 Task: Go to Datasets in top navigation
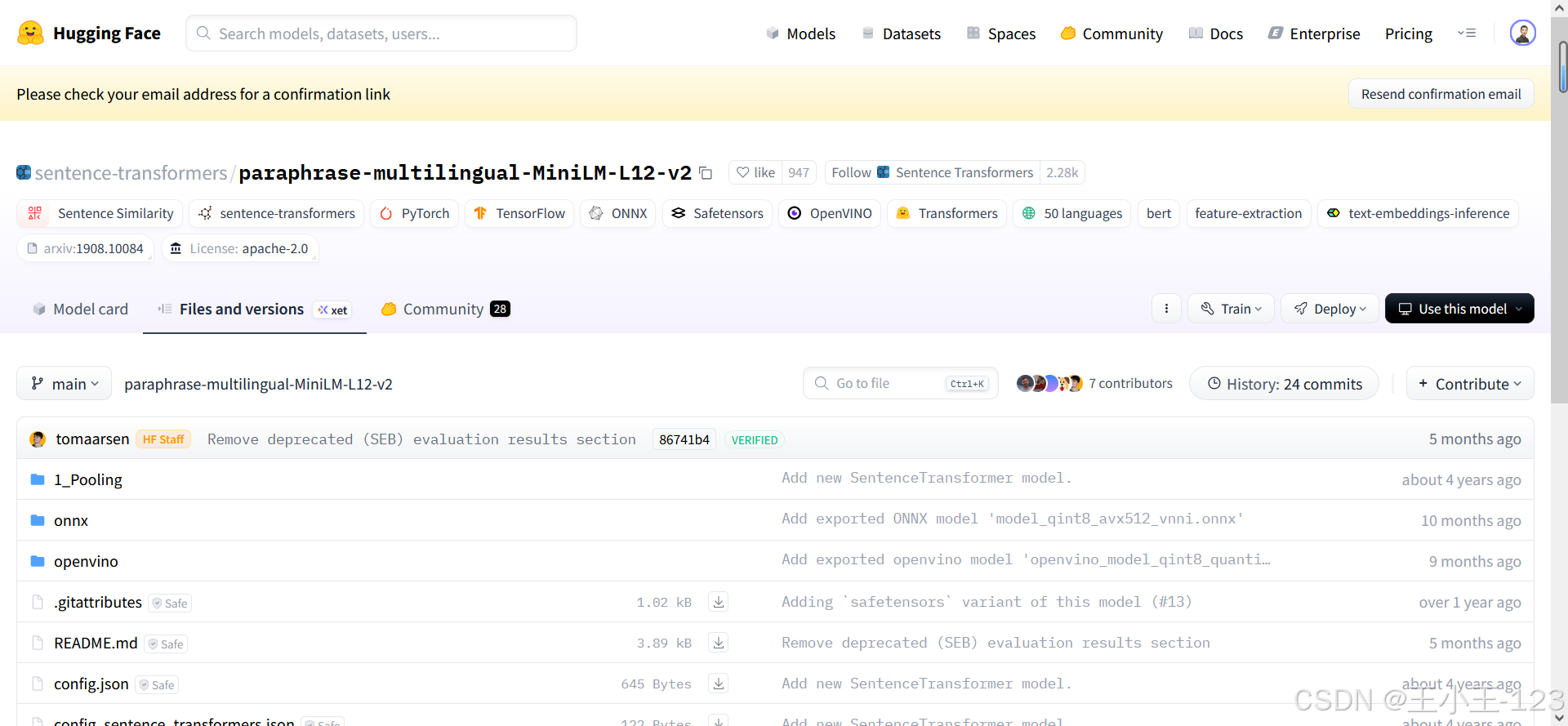coord(901,33)
